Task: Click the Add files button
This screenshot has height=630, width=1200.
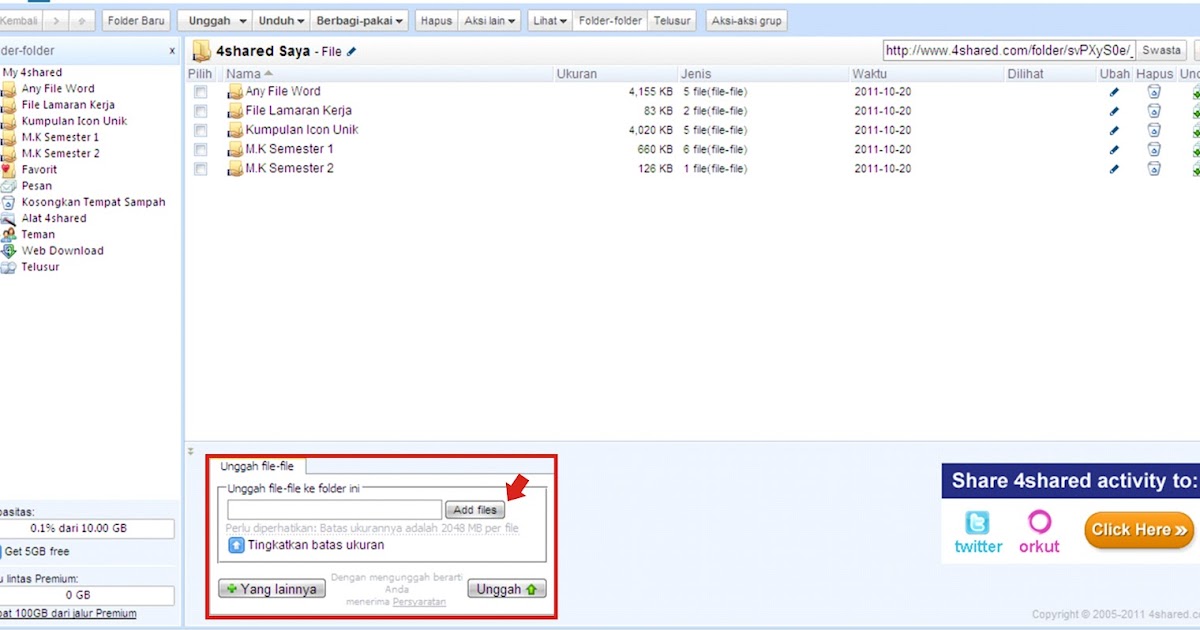Action: click(475, 510)
